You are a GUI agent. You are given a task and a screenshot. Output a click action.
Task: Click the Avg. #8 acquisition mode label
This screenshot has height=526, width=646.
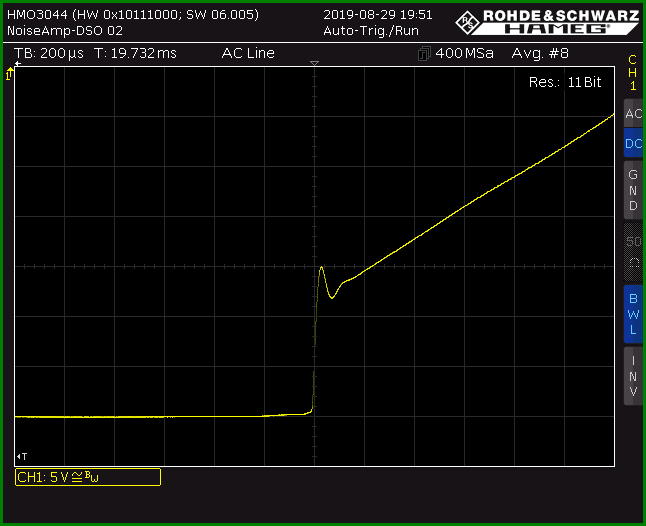pyautogui.click(x=540, y=53)
